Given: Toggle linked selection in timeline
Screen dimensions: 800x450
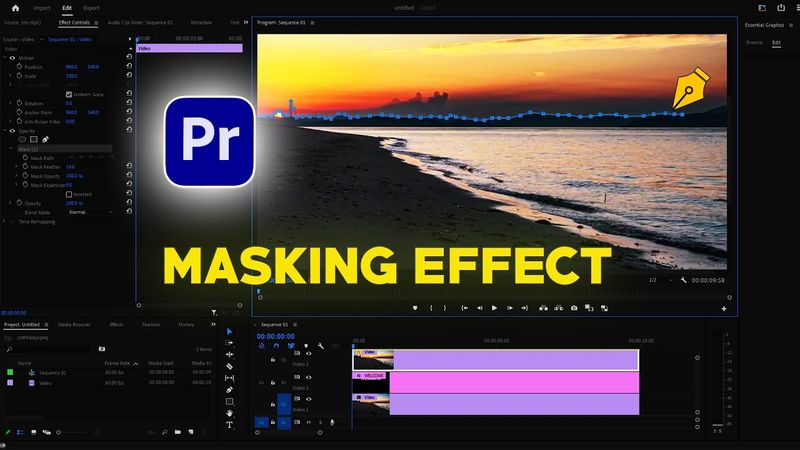Looking at the screenshot, I should (x=291, y=346).
